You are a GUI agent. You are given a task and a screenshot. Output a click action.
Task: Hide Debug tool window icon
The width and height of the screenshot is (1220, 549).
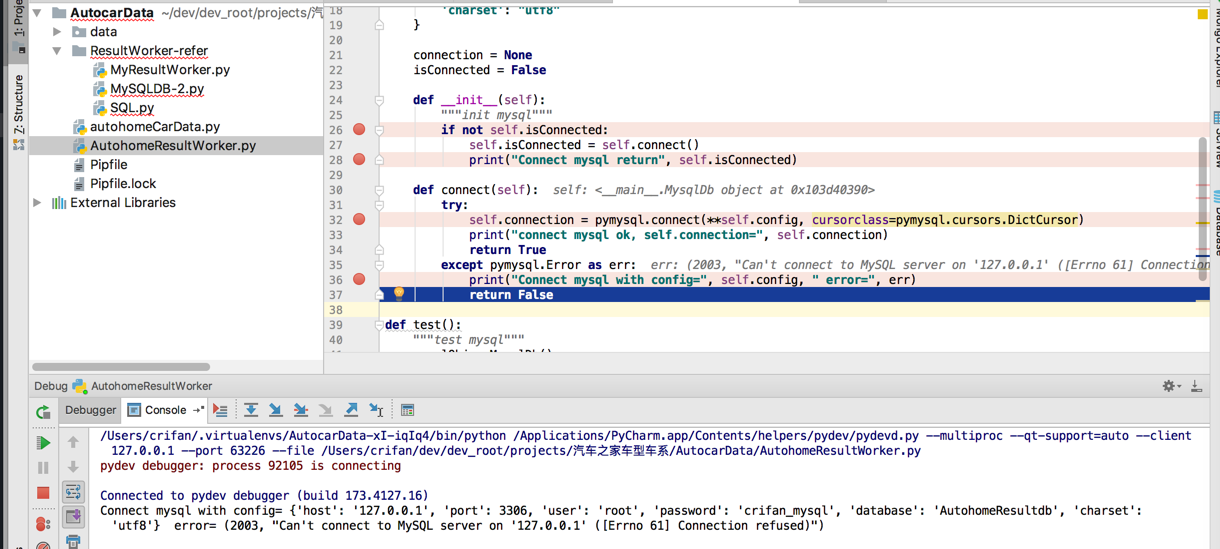[1196, 386]
